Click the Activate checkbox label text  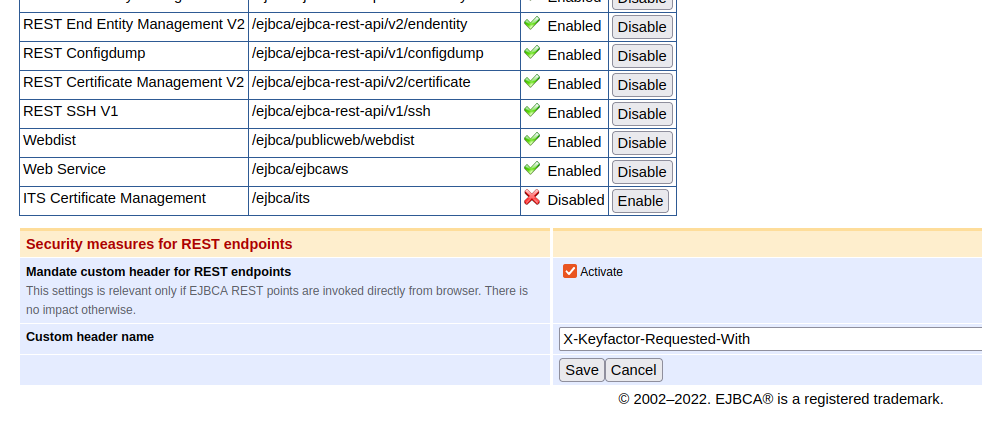(601, 272)
